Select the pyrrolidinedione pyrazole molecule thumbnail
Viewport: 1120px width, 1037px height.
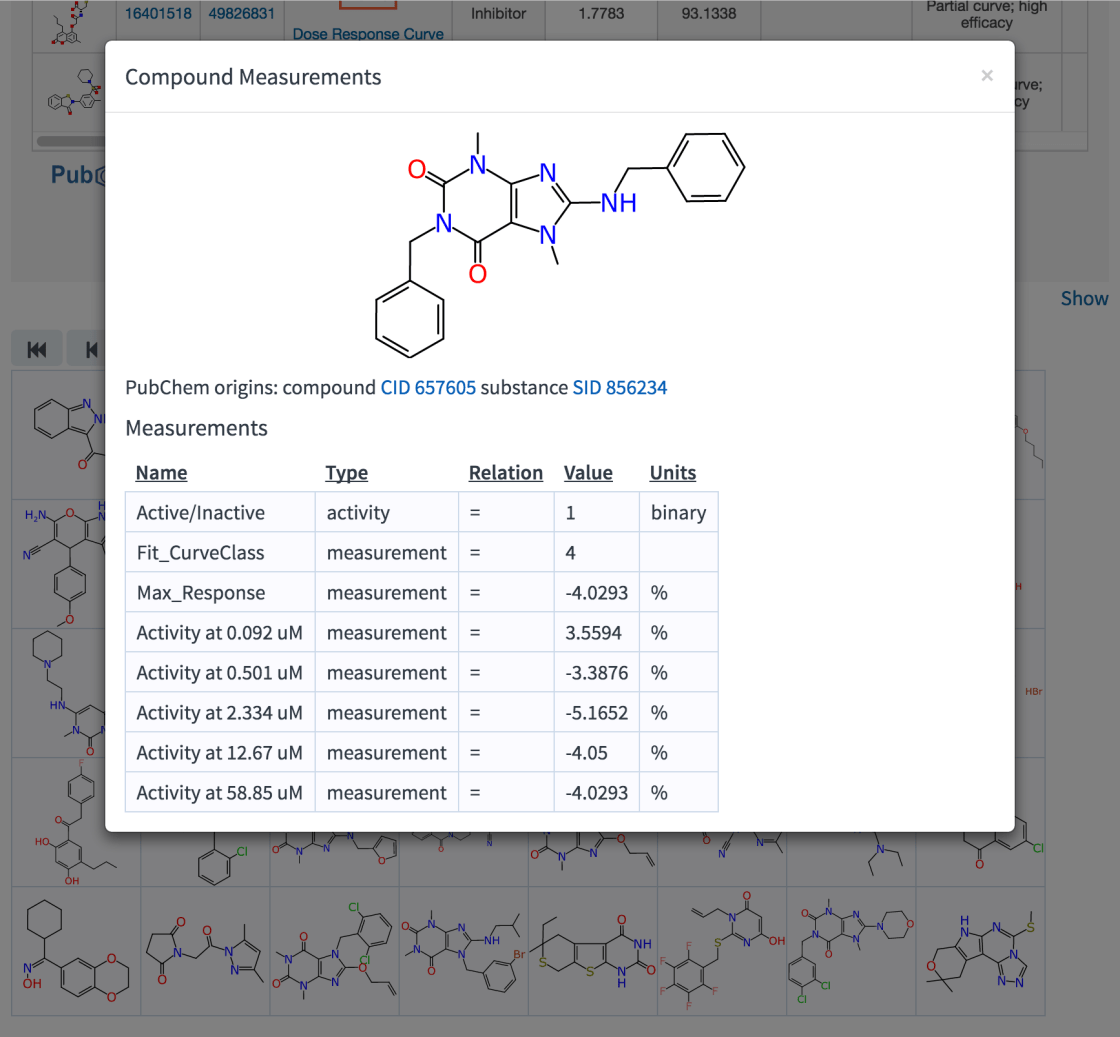[205, 950]
